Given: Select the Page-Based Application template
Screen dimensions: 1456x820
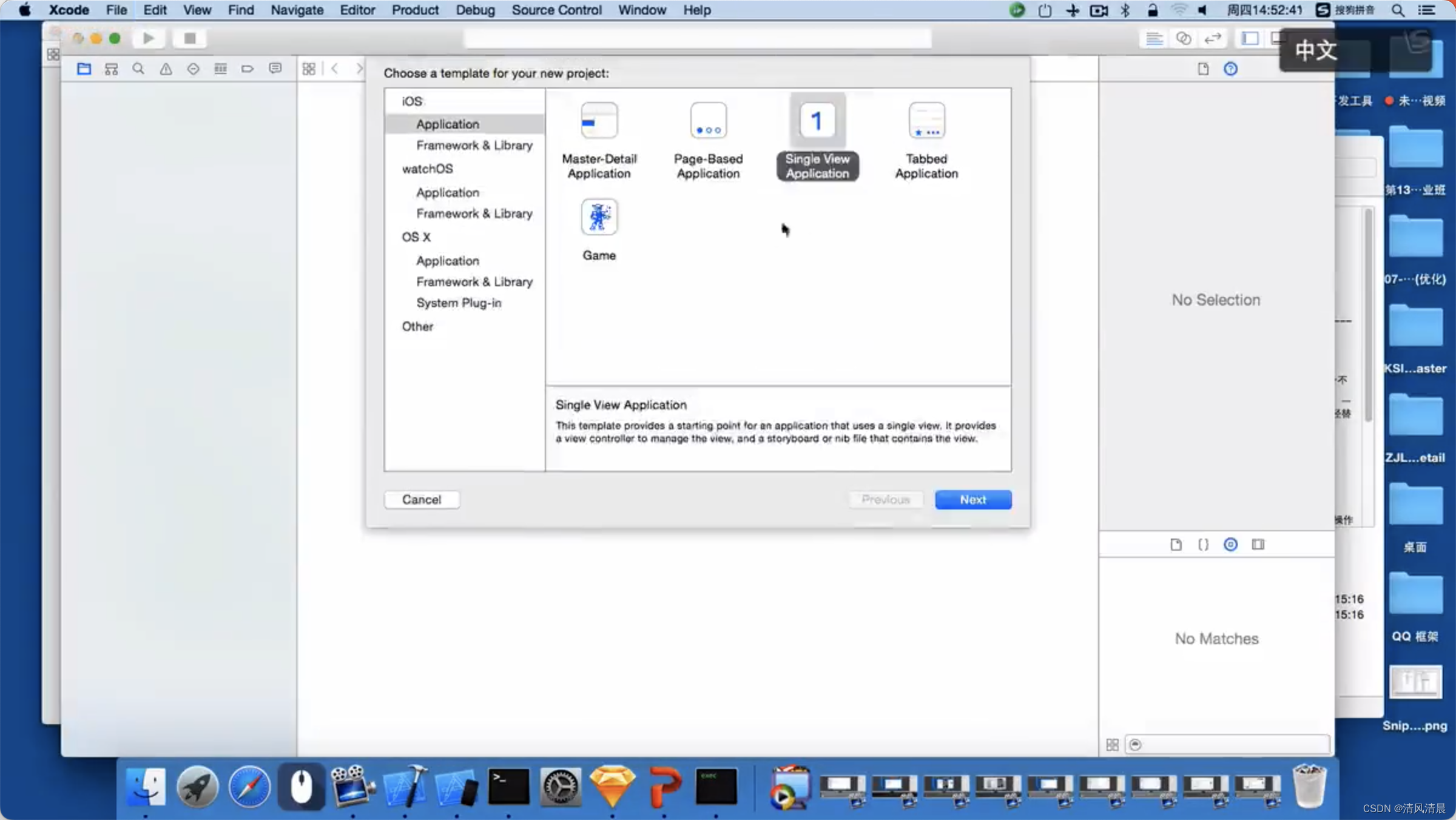Looking at the screenshot, I should click(708, 140).
